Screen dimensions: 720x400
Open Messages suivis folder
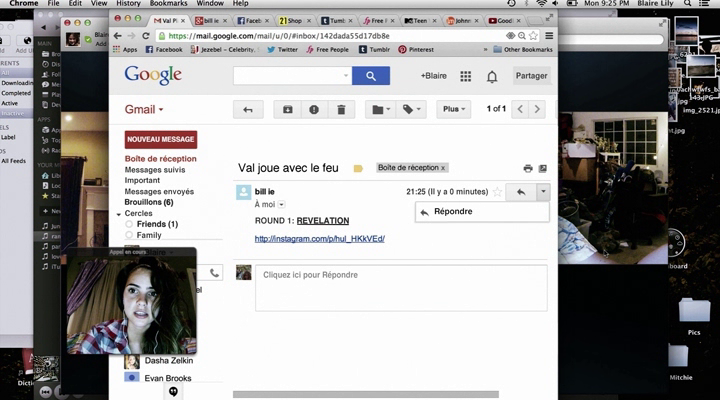click(155, 169)
